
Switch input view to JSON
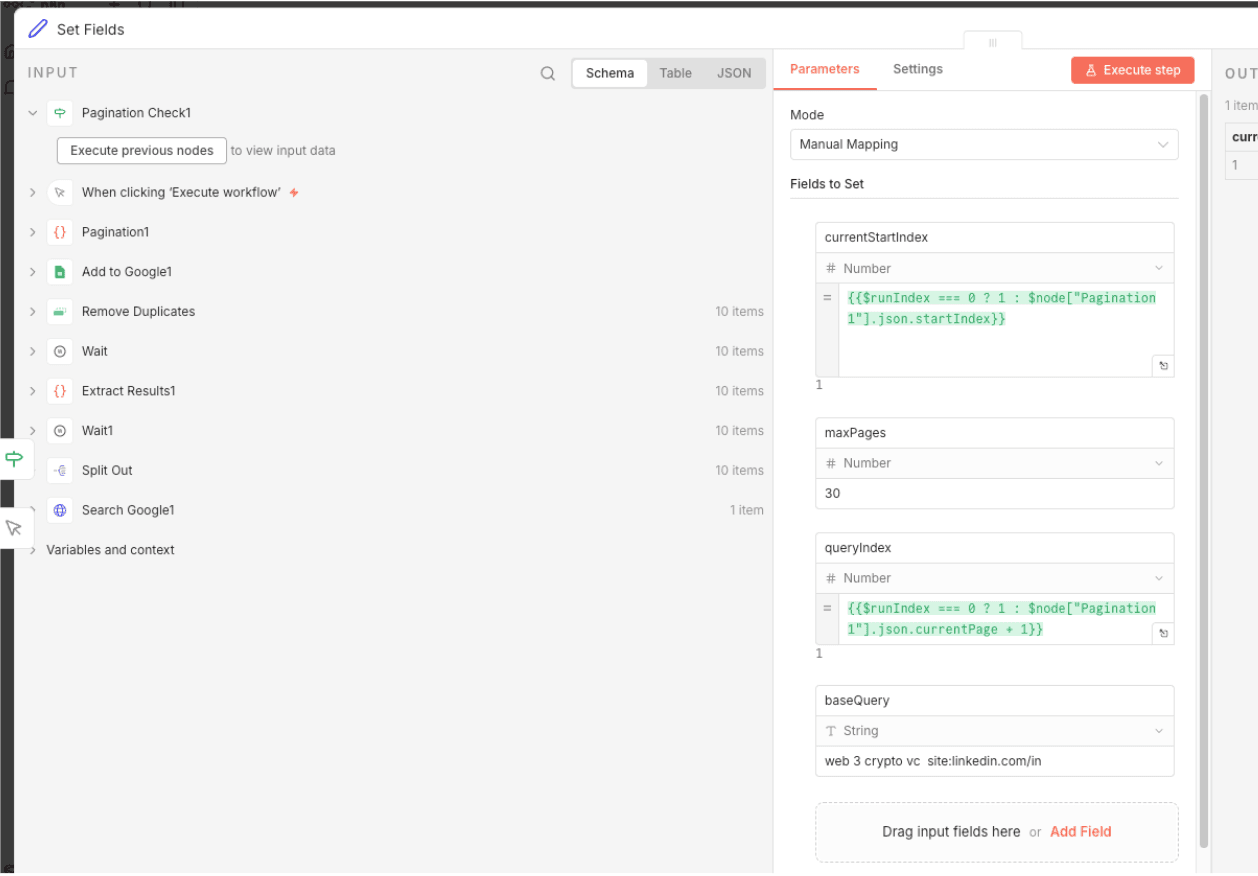pyautogui.click(x=734, y=73)
